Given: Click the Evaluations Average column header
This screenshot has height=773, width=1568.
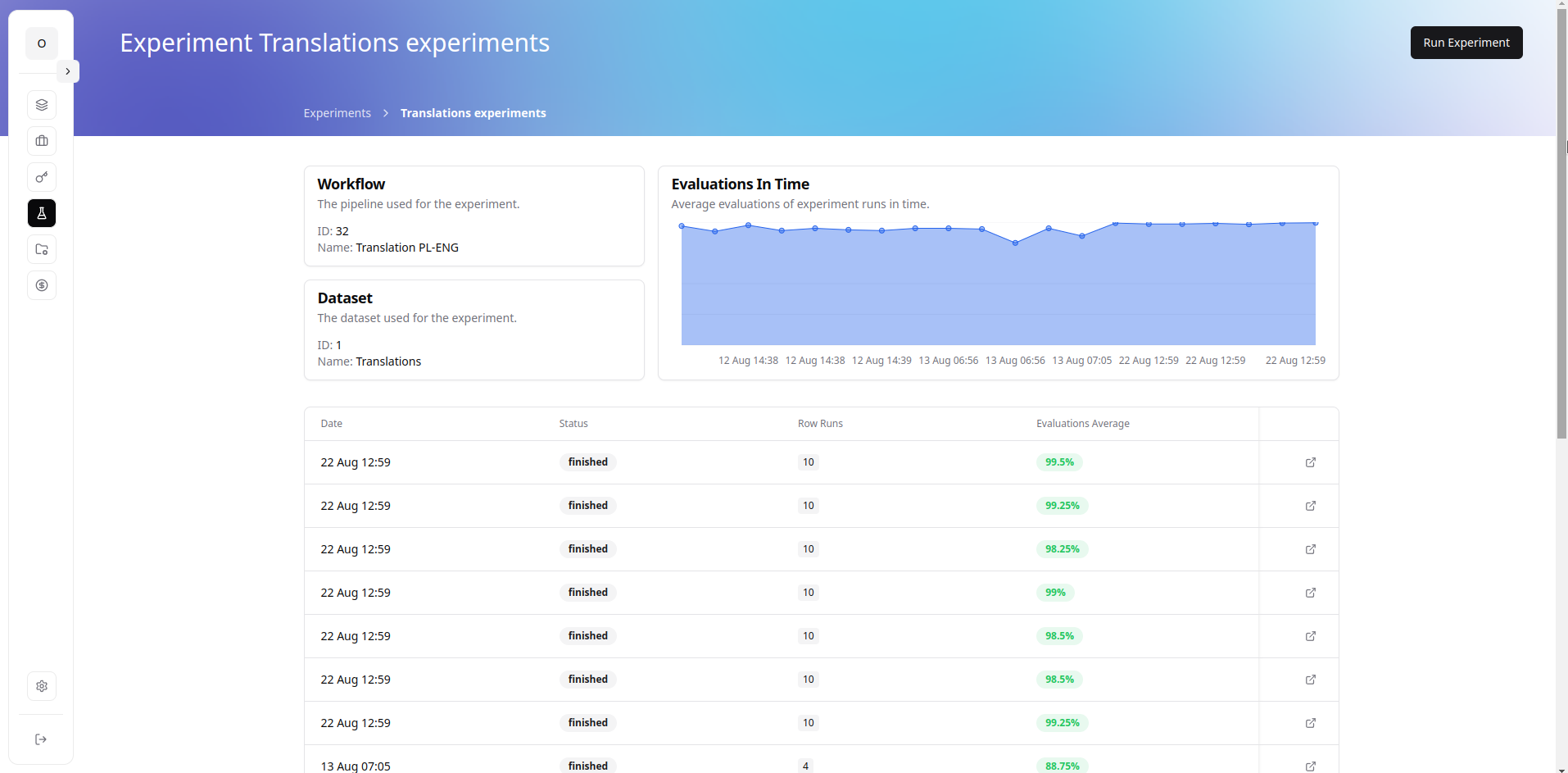Looking at the screenshot, I should [x=1083, y=424].
